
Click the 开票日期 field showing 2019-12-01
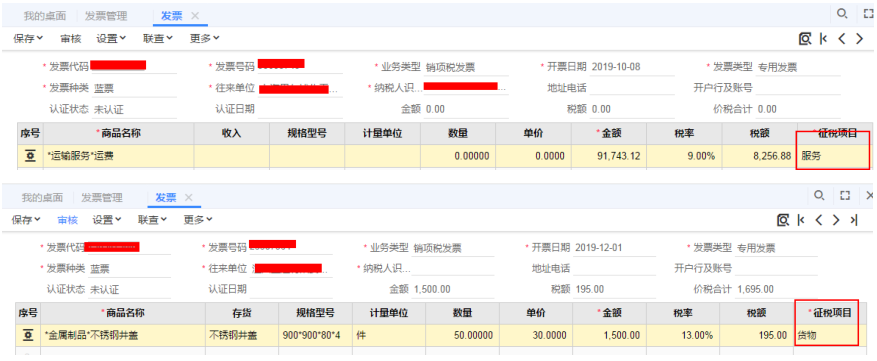(x=614, y=248)
